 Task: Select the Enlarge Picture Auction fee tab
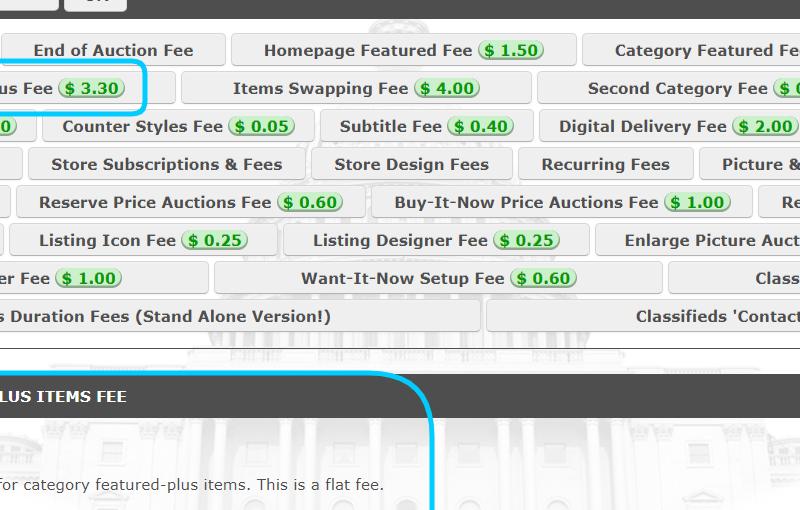(x=698, y=240)
